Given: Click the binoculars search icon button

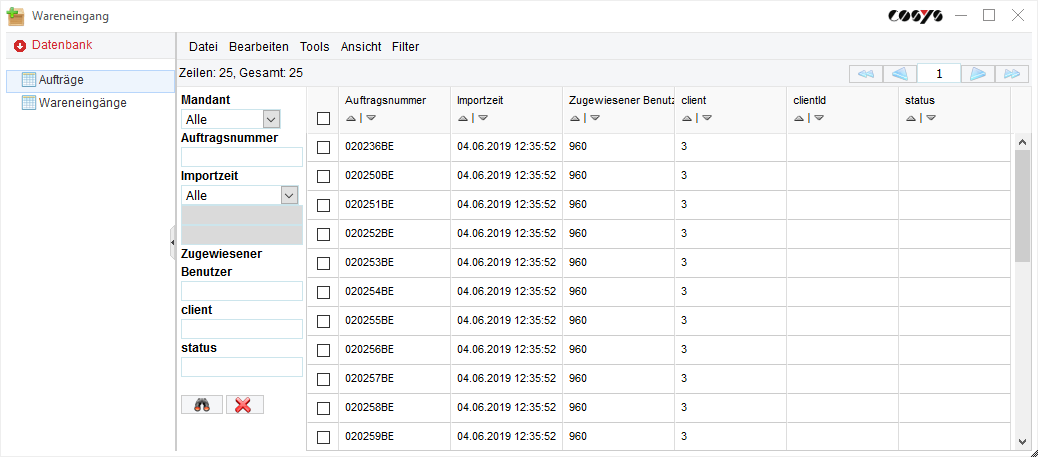Looking at the screenshot, I should [202, 405].
